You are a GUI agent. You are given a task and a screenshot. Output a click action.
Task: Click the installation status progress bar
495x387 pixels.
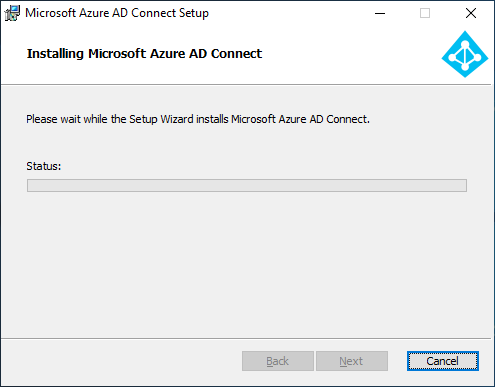point(247,185)
